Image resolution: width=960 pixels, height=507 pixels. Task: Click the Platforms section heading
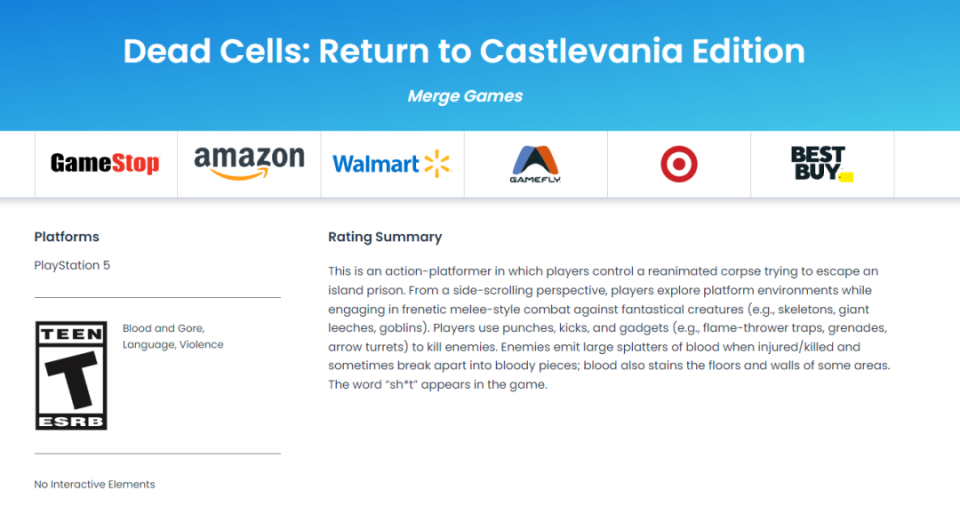[x=67, y=237]
